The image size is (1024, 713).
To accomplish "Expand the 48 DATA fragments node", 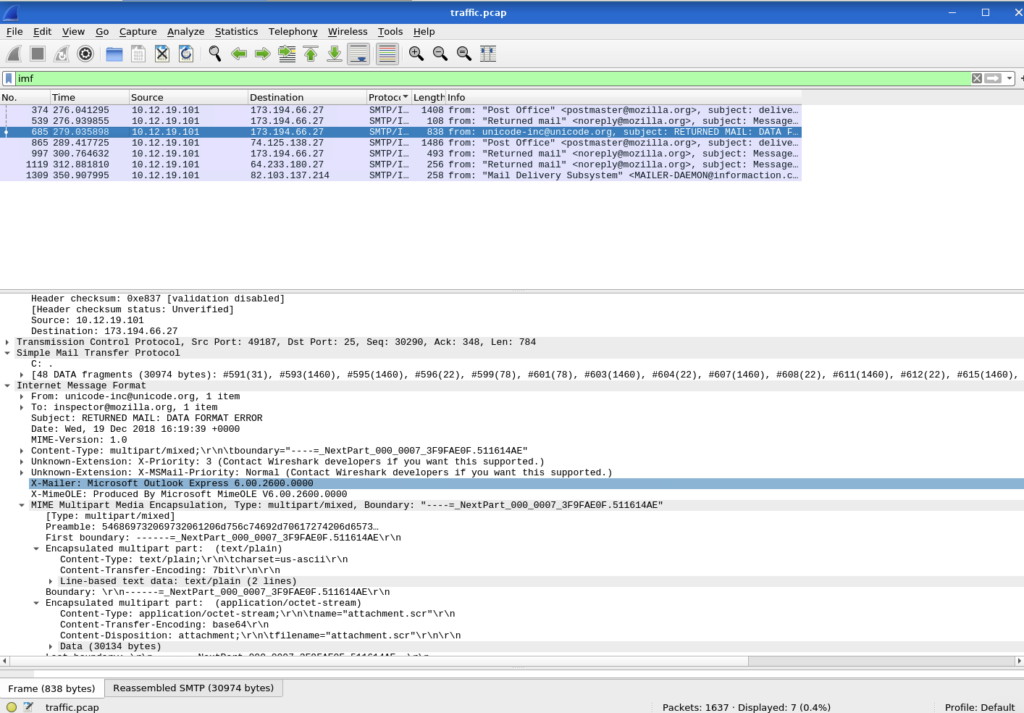I will [22, 375].
